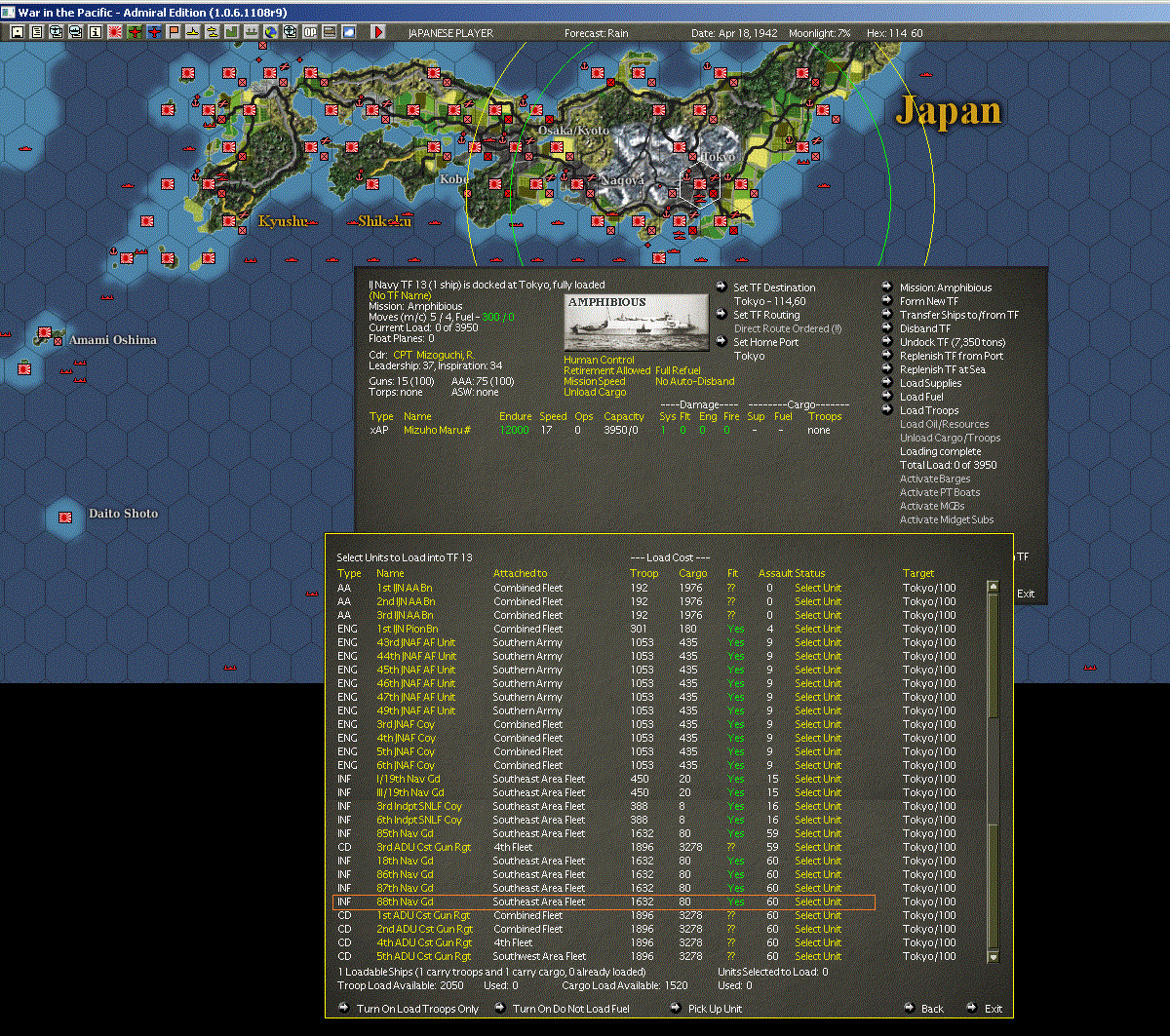Click the green land shape toolbar icon
1170x1036 pixels.
(x=232, y=32)
